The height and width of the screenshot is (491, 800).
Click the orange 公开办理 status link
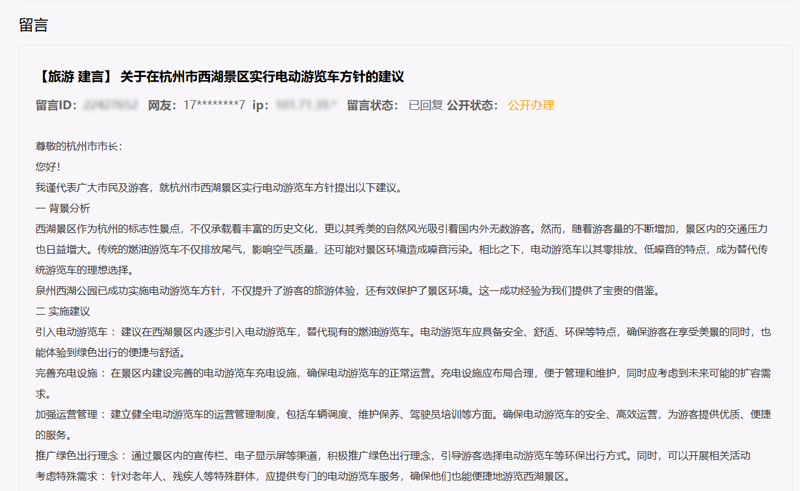[x=530, y=105]
